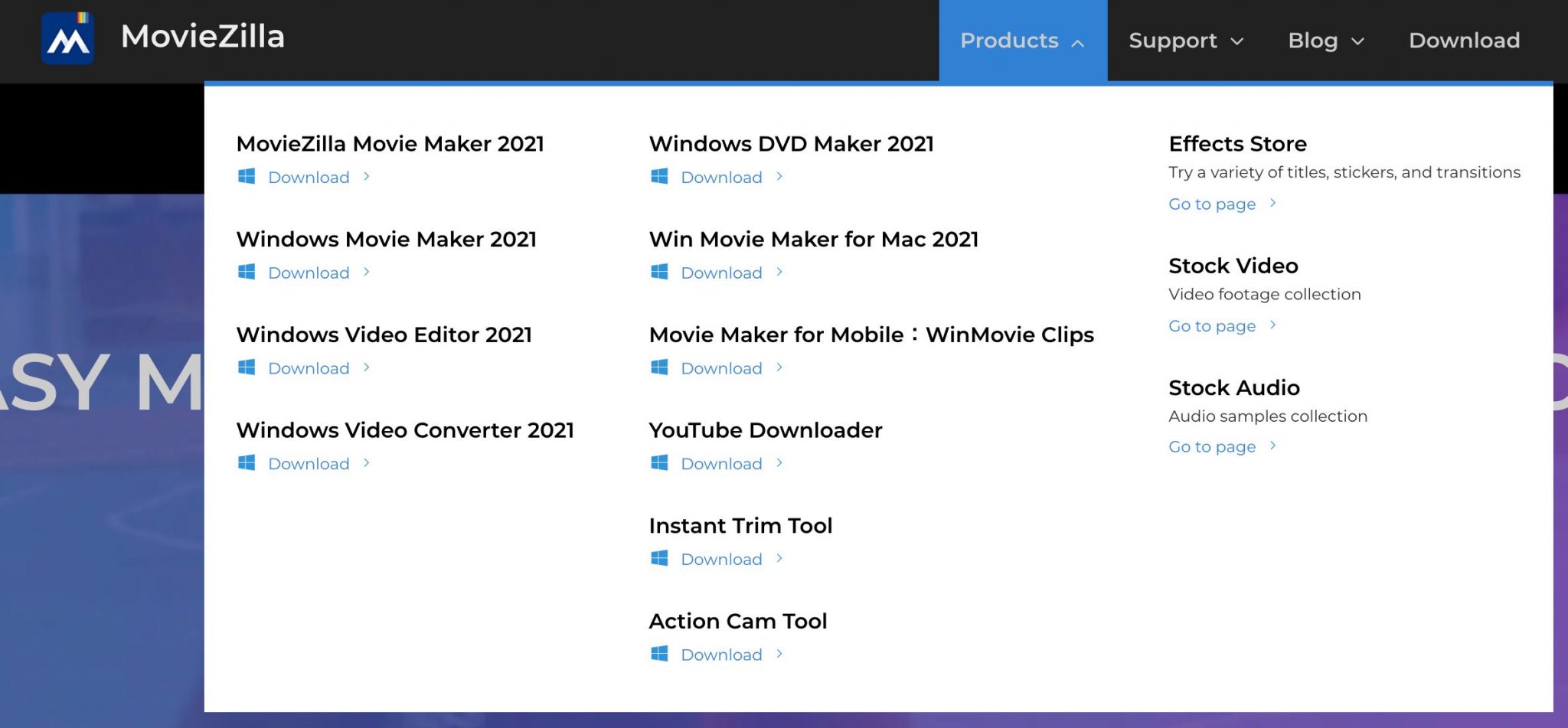Click the MovieZilla site title text
1568x728 pixels.
[204, 37]
